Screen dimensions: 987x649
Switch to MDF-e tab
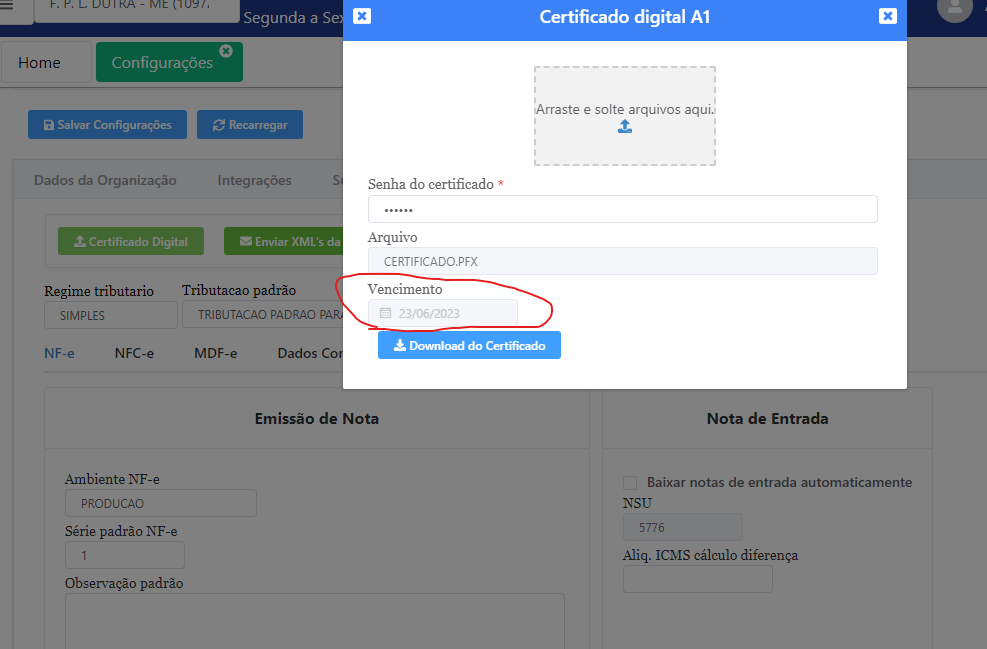(x=215, y=353)
